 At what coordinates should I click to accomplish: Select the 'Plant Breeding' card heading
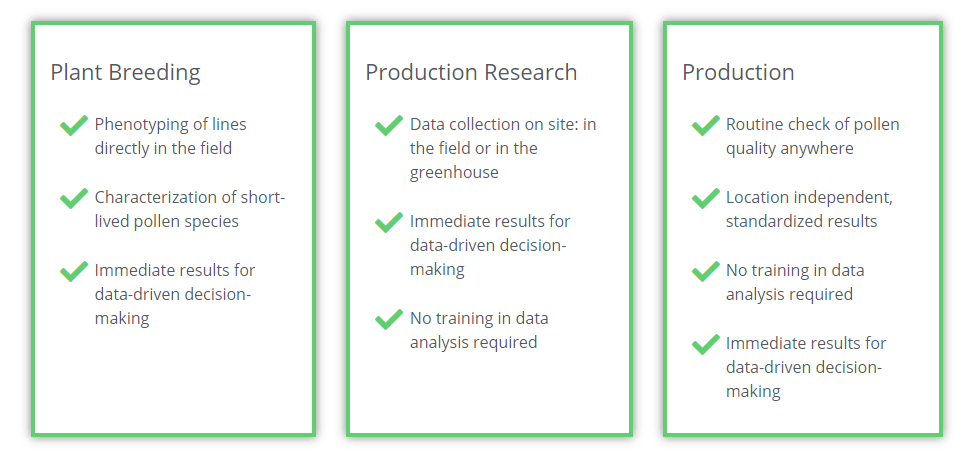pos(125,72)
